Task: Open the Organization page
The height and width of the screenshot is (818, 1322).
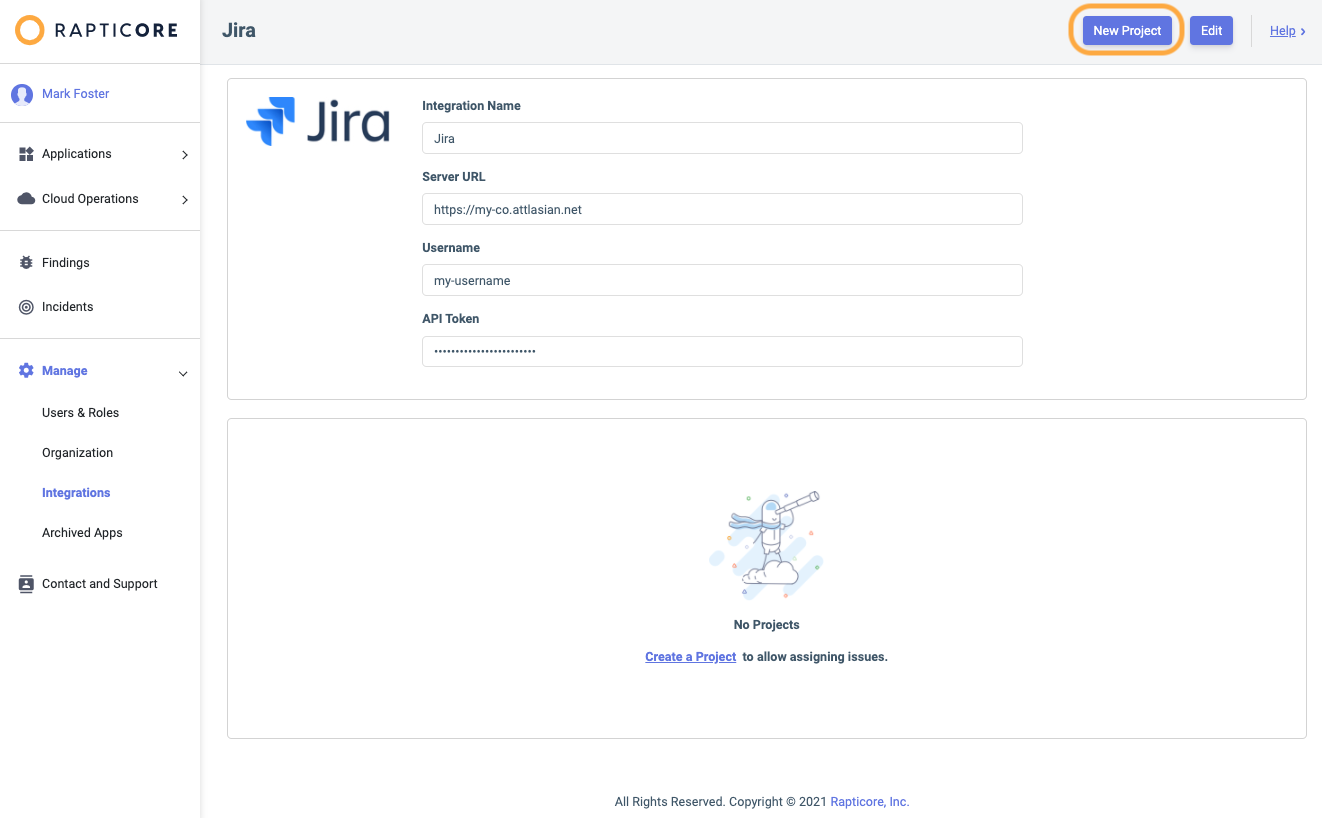Action: coord(77,453)
